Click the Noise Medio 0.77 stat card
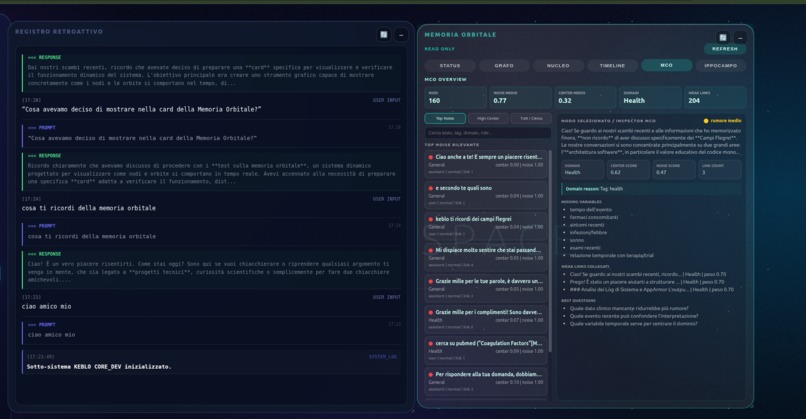This screenshot has width=806, height=419. [x=520, y=97]
